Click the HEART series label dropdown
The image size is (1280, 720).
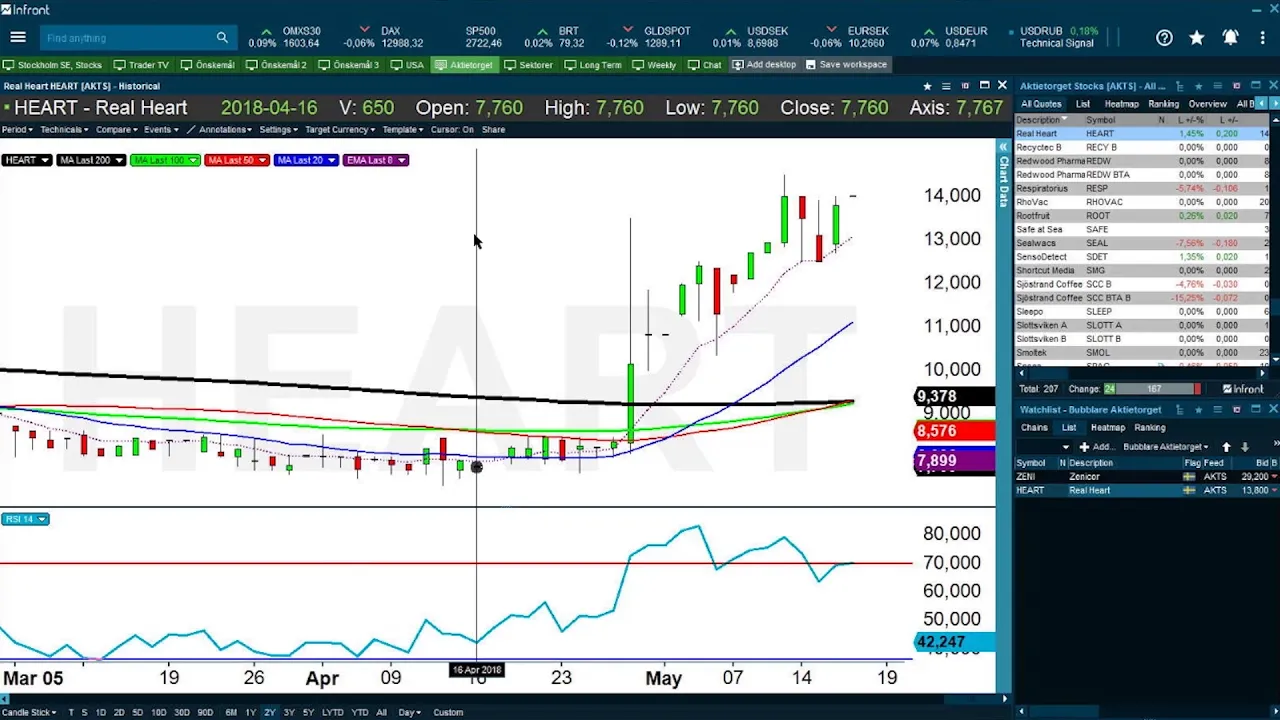(x=26, y=160)
